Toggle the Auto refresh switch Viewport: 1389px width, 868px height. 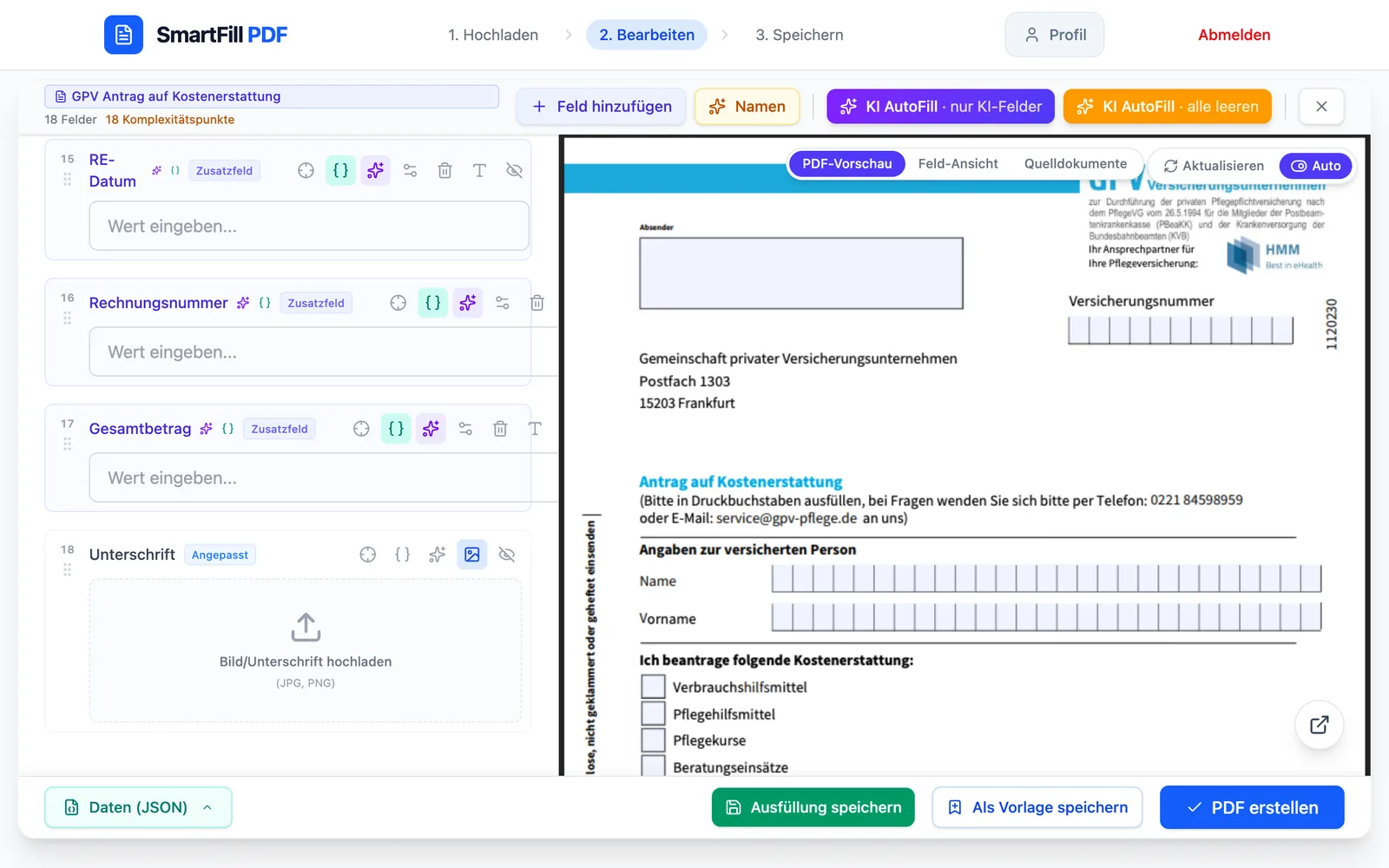coord(1315,166)
